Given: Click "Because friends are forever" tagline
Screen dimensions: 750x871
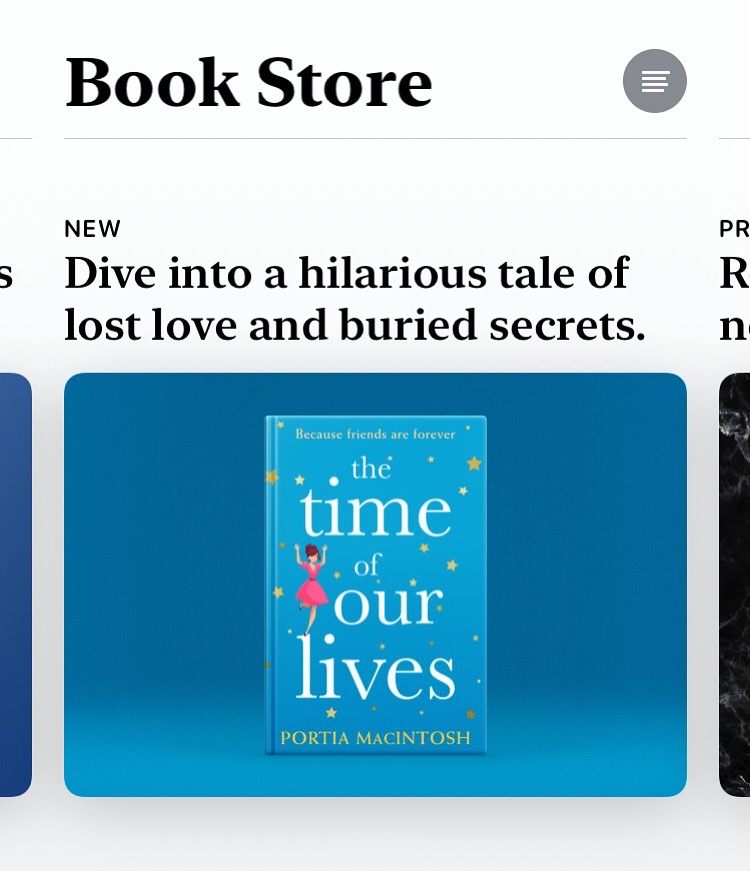Looking at the screenshot, I should click(375, 434).
